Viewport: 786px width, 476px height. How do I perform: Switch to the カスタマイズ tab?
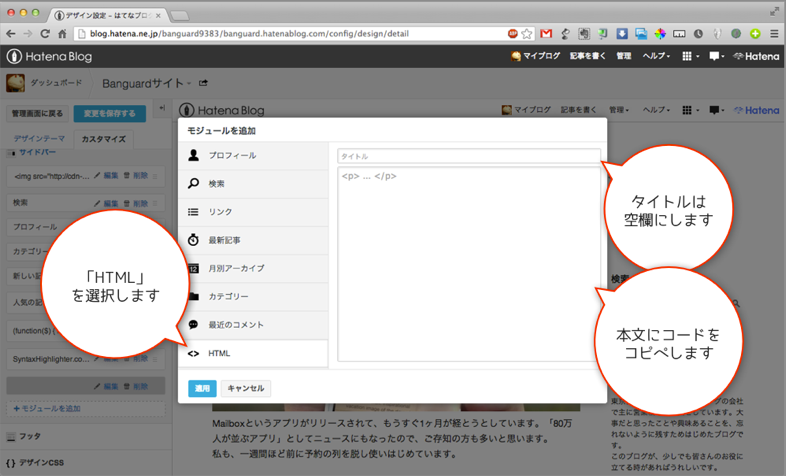[x=104, y=139]
